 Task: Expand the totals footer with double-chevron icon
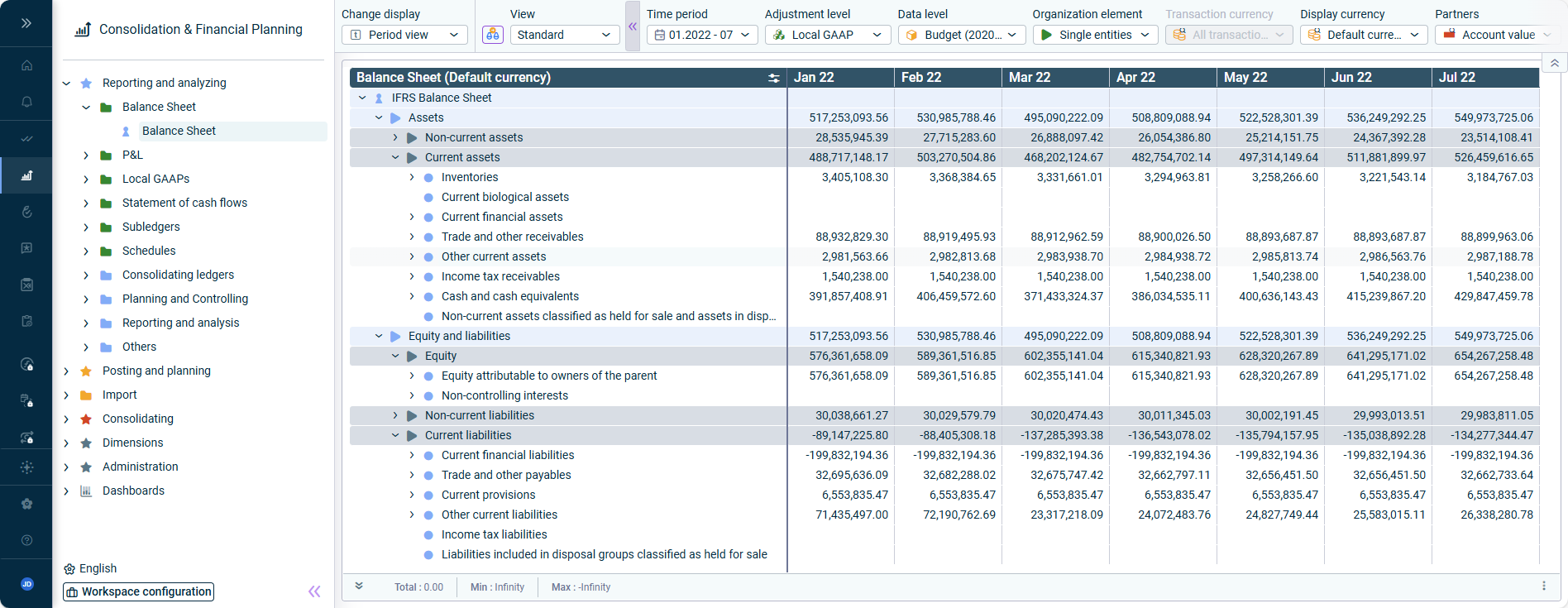359,586
